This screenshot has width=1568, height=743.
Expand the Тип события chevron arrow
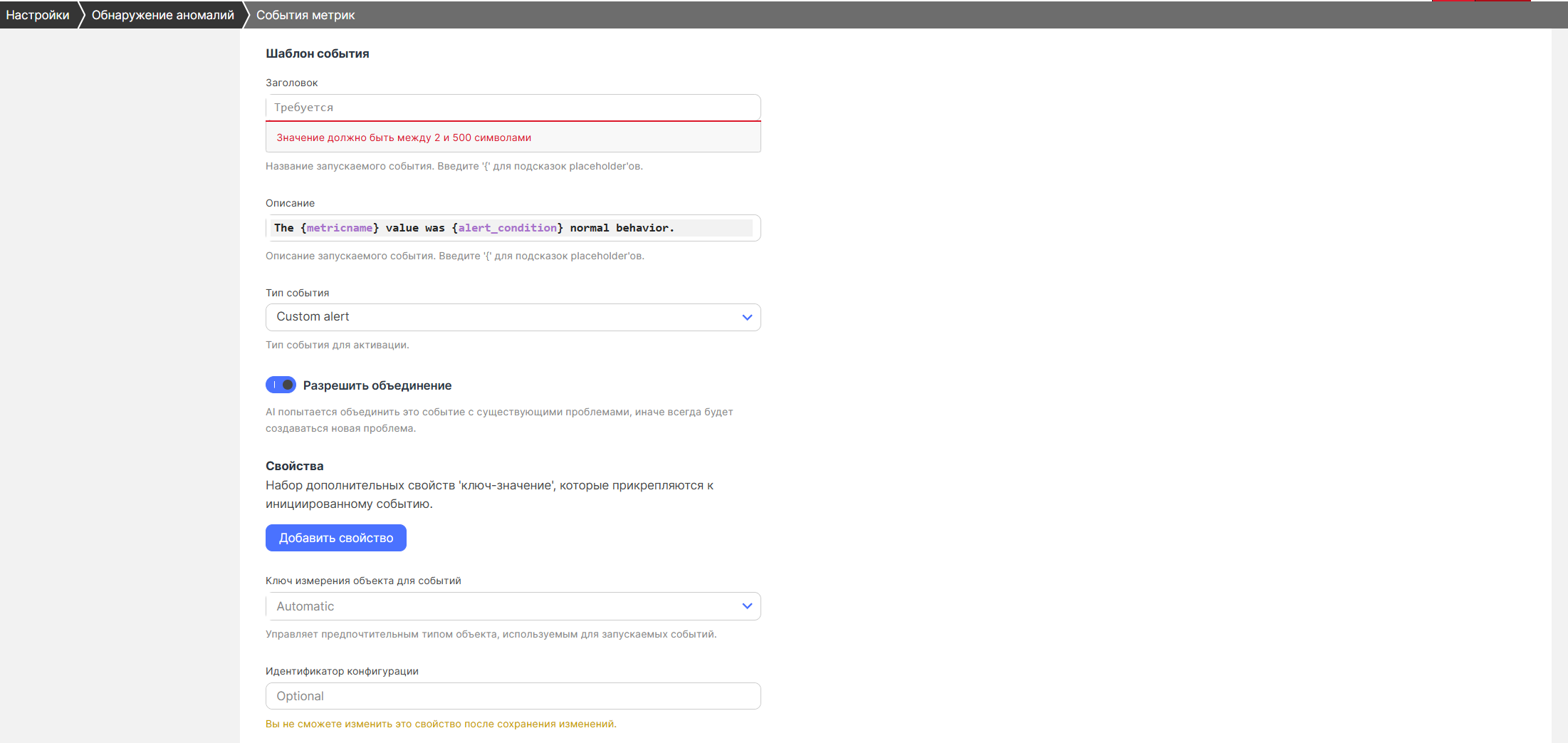(747, 317)
